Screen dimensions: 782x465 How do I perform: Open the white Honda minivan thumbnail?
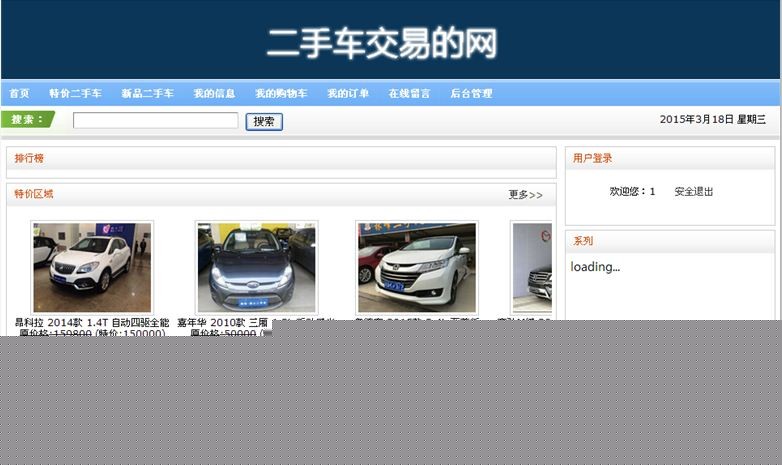[417, 267]
